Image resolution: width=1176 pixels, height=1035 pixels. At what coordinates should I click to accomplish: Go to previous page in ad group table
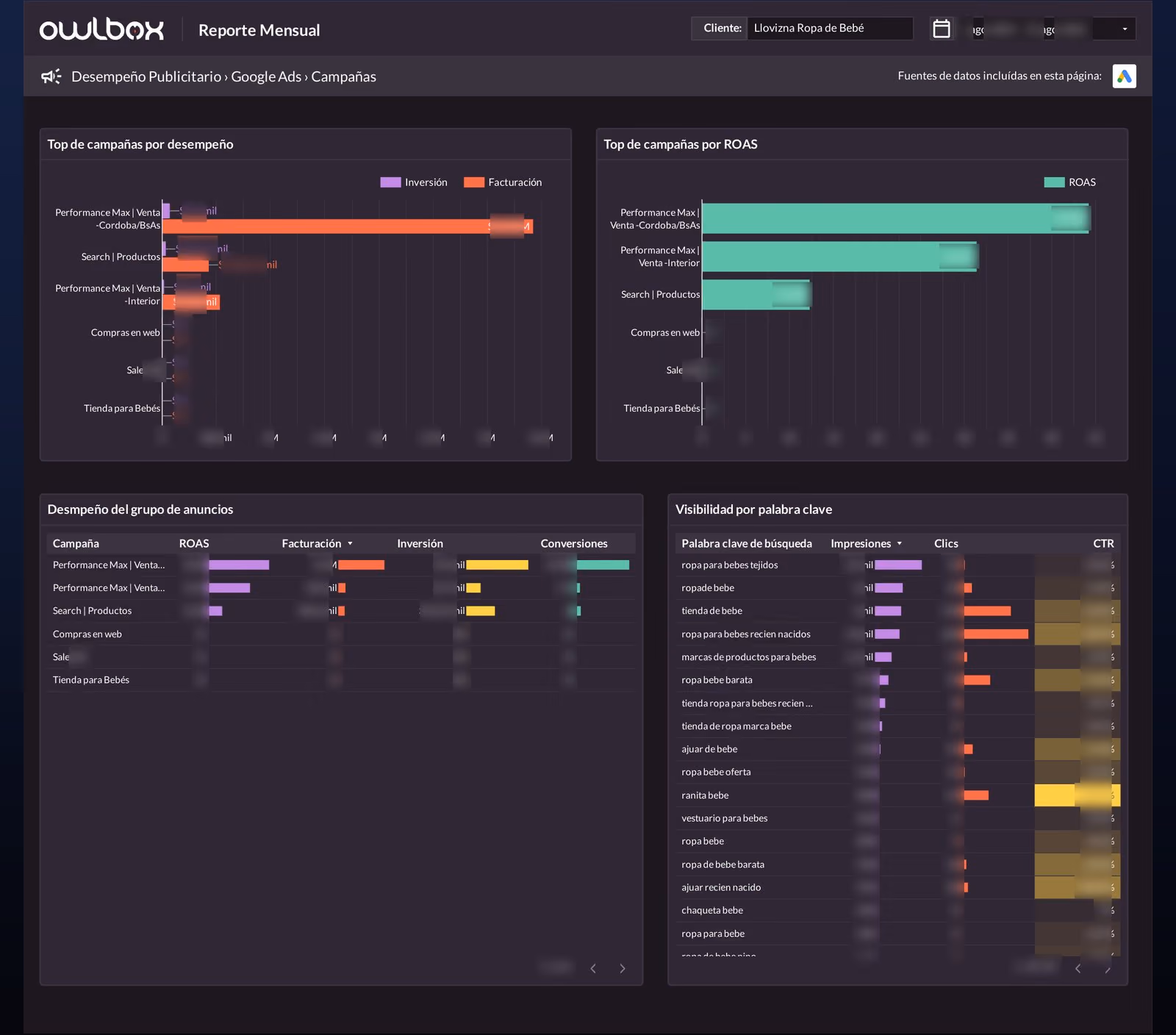593,968
